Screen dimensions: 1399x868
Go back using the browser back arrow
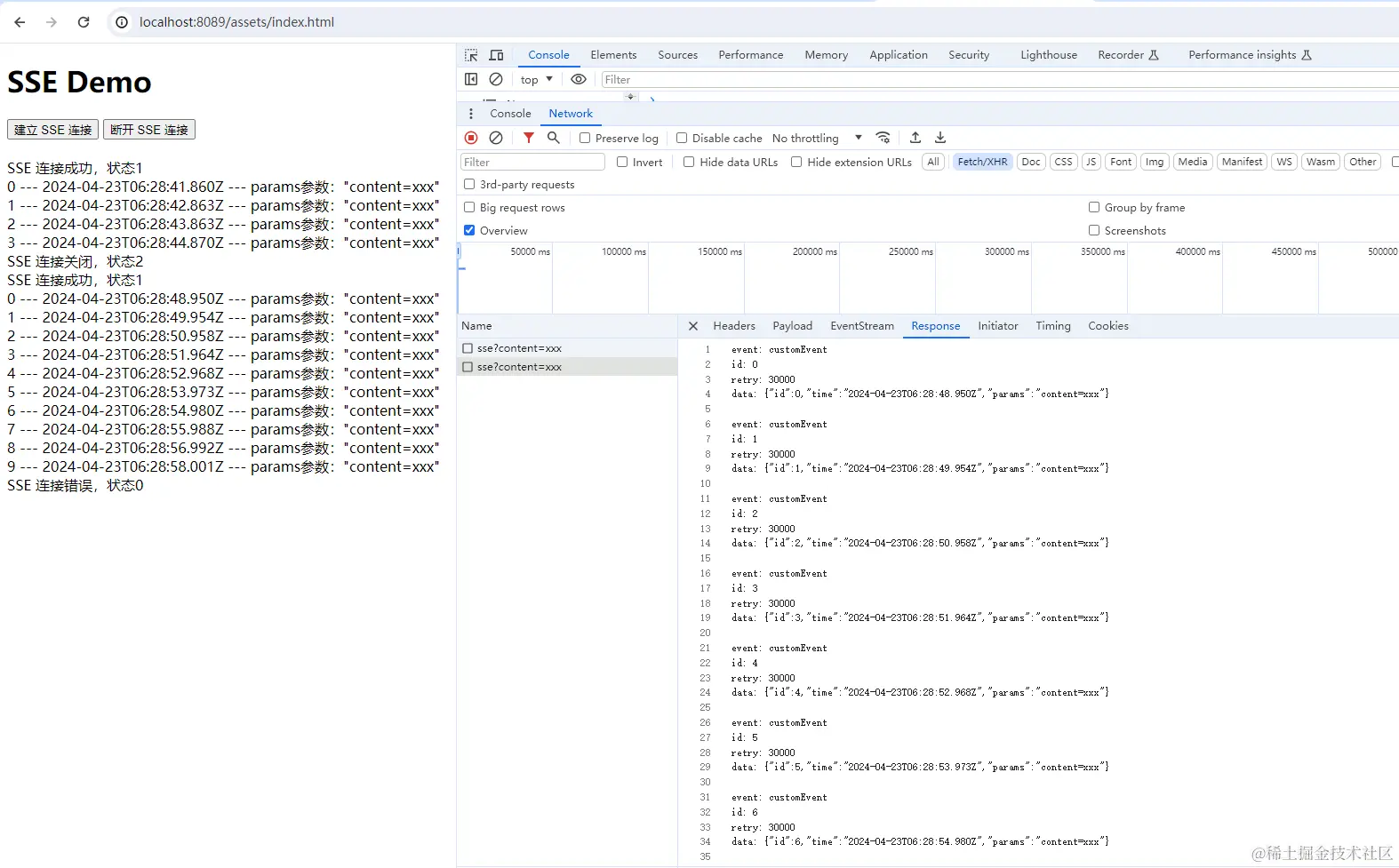point(20,22)
